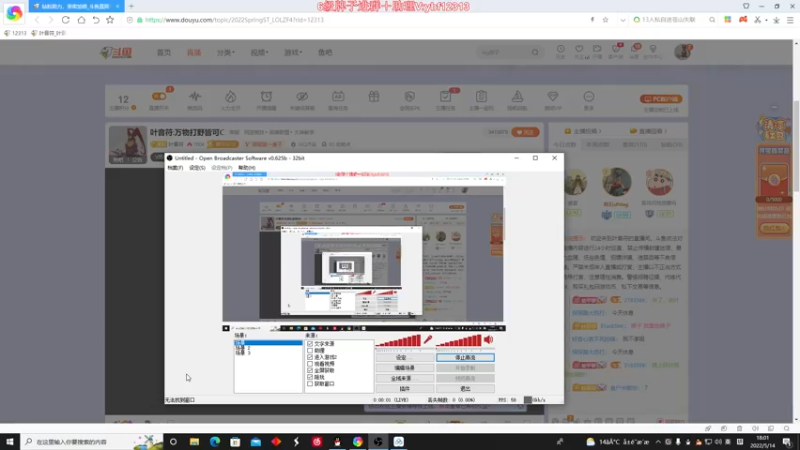The width and height of the screenshot is (800, 450).
Task: Open File Explorer from the taskbar
Action: point(194,441)
